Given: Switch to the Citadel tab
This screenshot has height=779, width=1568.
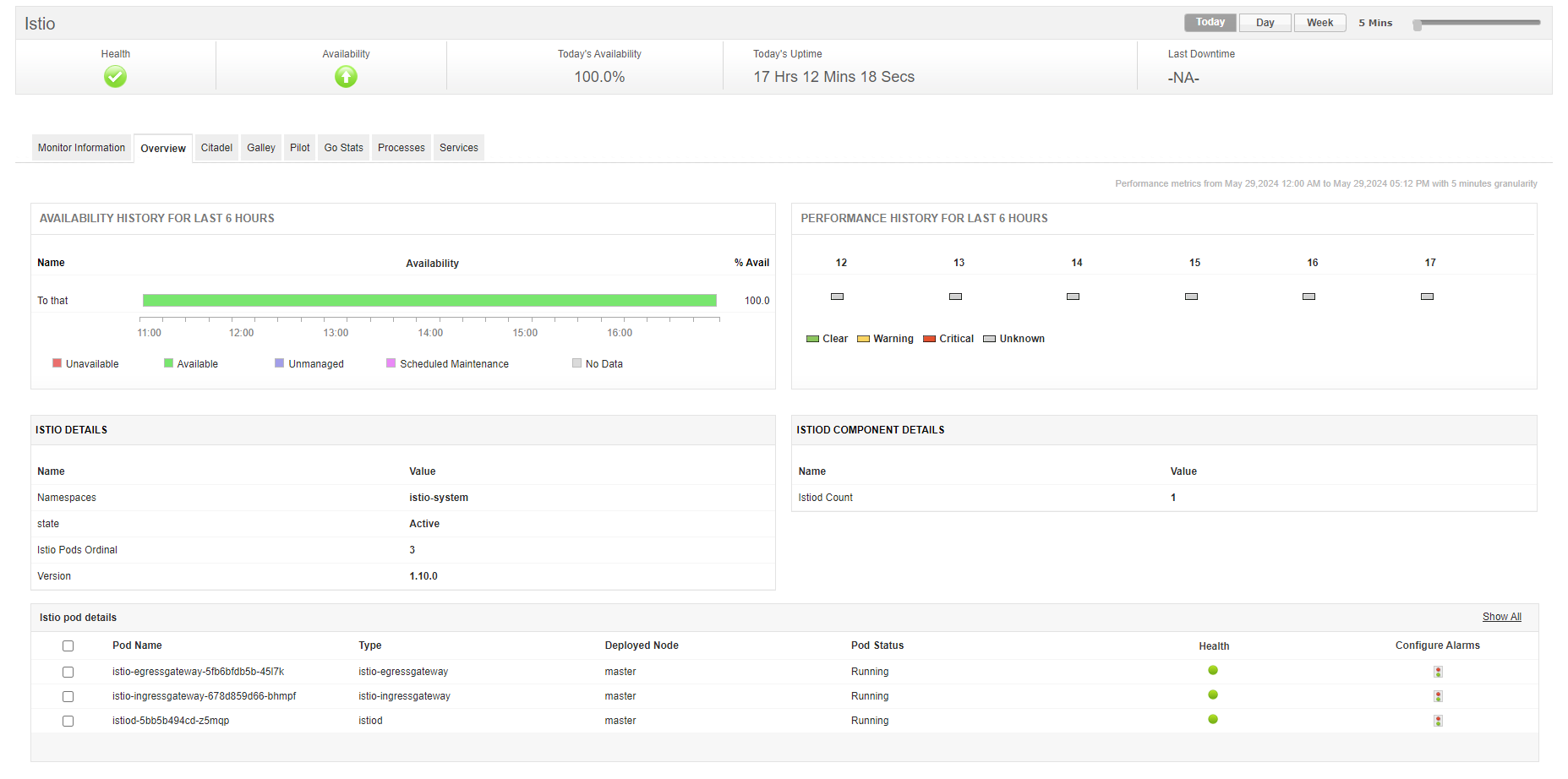Looking at the screenshot, I should pos(216,147).
